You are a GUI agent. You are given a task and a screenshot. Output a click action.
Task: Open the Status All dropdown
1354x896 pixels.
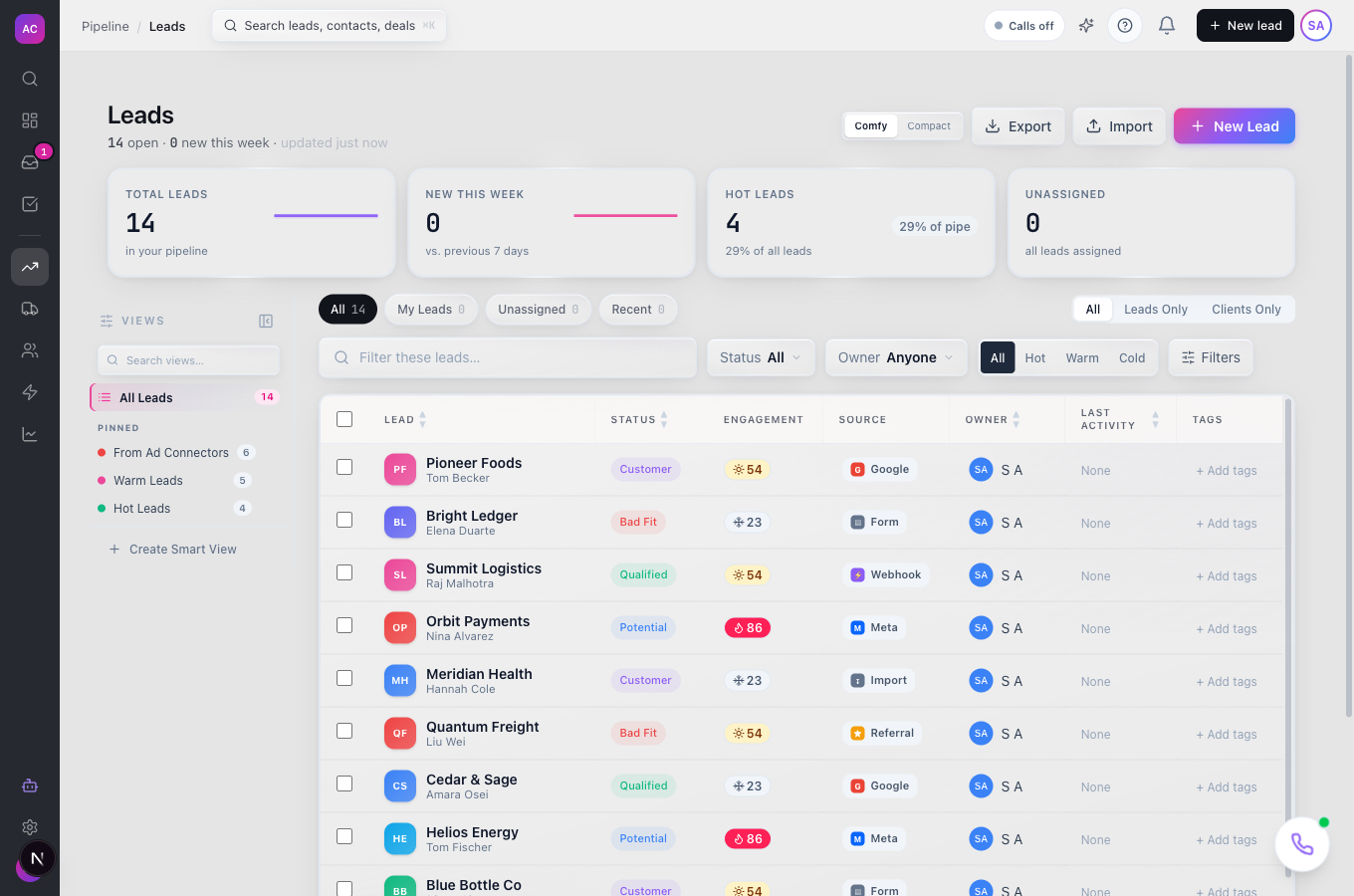coord(761,357)
